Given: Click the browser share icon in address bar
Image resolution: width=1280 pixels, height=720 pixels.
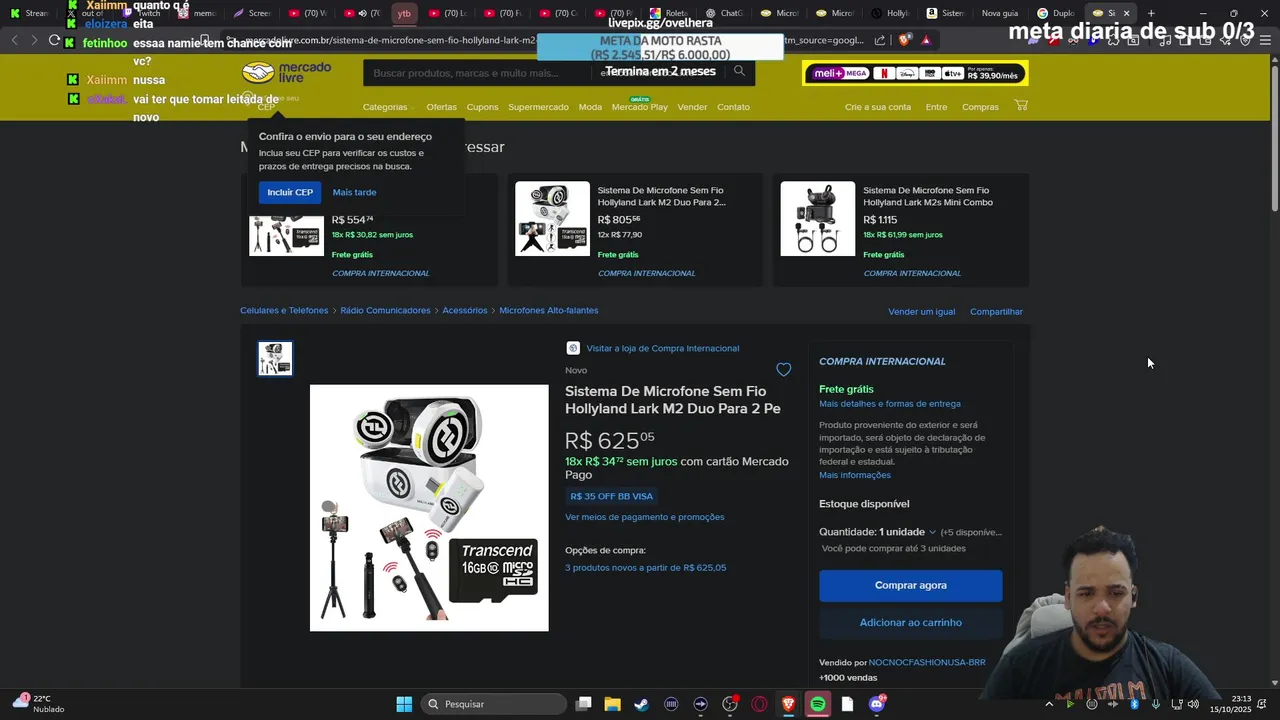Looking at the screenshot, I should (880, 40).
